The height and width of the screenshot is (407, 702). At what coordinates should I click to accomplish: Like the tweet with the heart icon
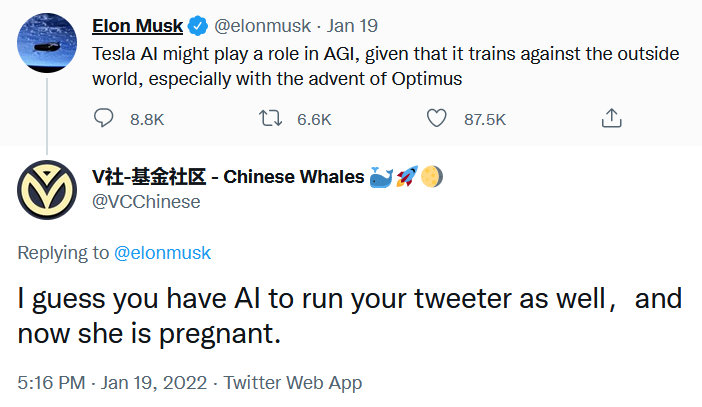click(436, 119)
